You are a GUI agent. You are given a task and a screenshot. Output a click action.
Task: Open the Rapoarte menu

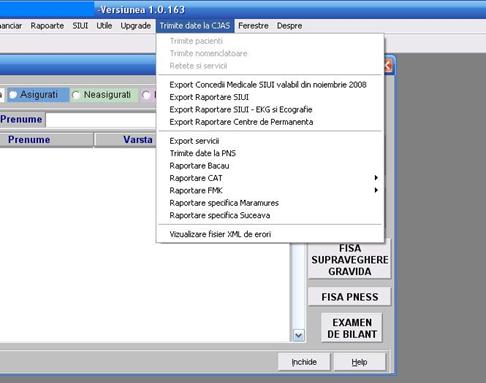tap(47, 26)
